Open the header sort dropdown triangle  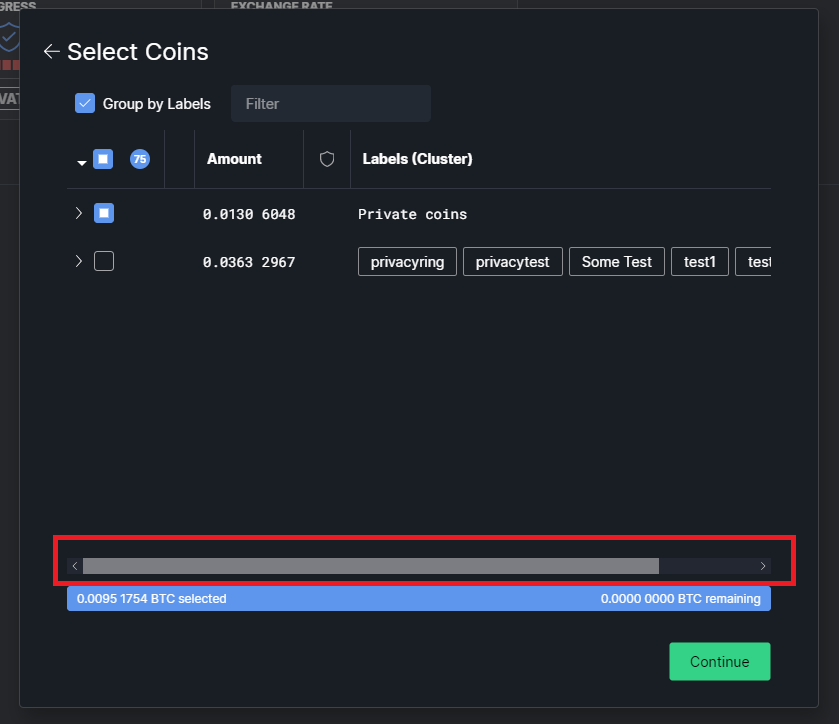point(81,163)
